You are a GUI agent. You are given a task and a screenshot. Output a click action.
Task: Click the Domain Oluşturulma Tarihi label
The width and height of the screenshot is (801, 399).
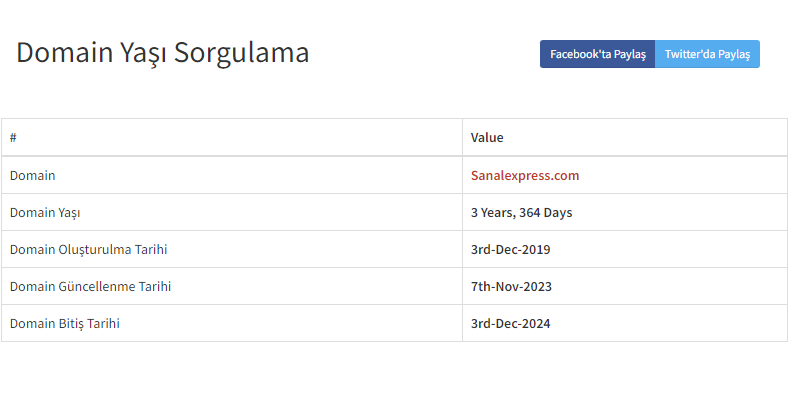[88, 249]
